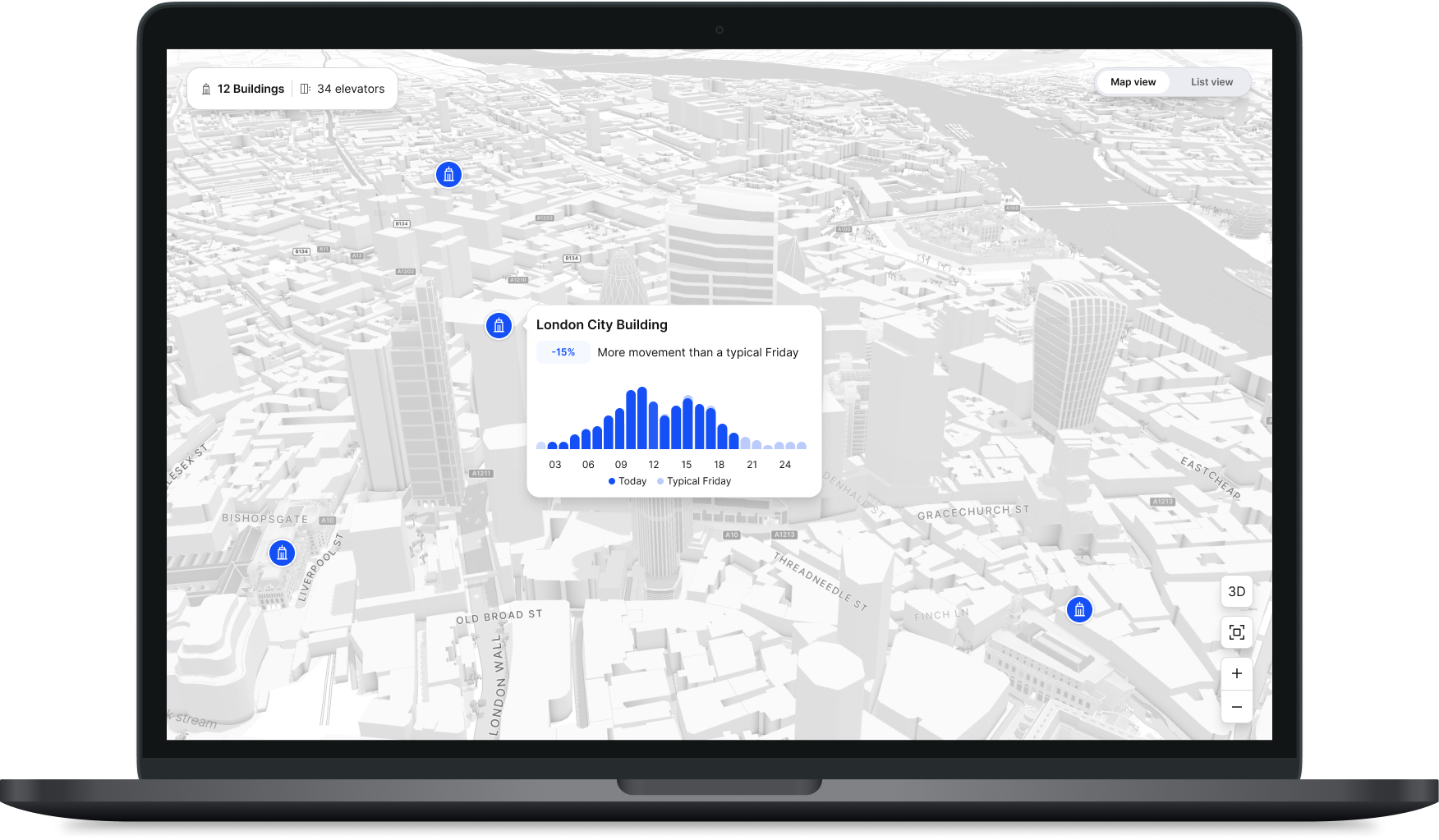This screenshot has height=840, width=1439.
Task: Click the More movement than a typical Friday text
Action: click(698, 352)
